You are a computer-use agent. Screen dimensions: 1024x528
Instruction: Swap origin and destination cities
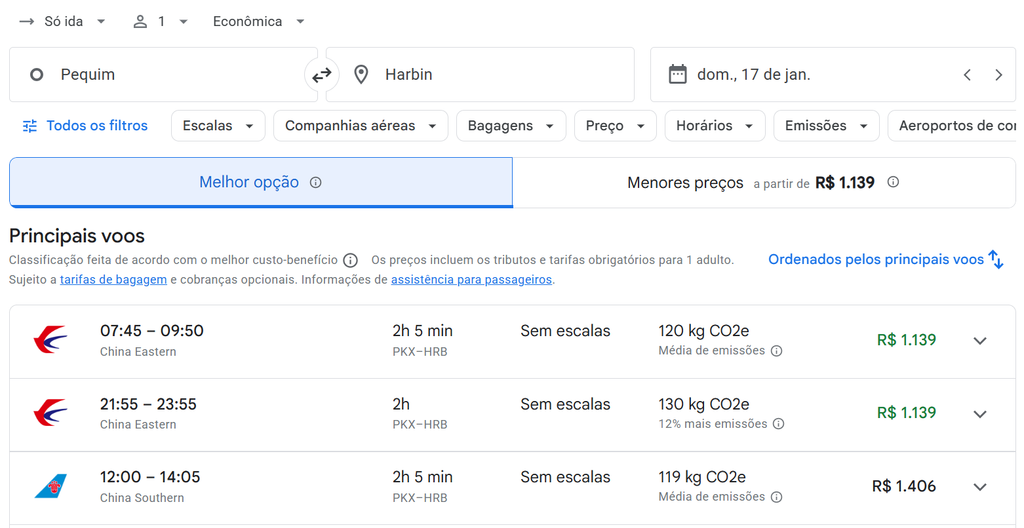pos(321,75)
